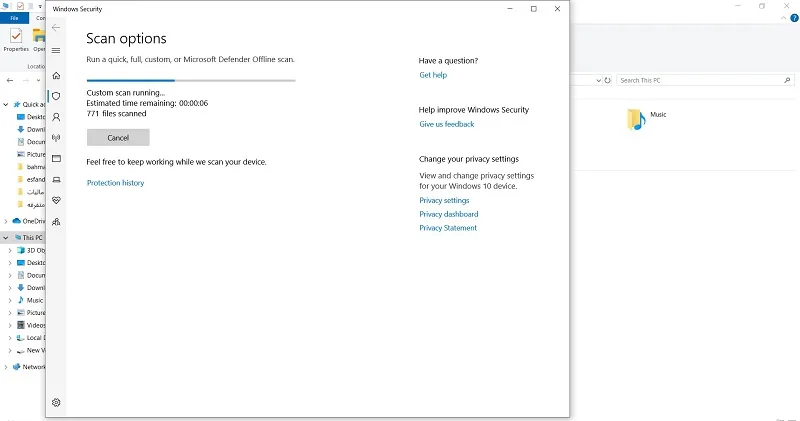The width and height of the screenshot is (800, 421).
Task: Open Device performance & health heart icon
Action: click(56, 201)
